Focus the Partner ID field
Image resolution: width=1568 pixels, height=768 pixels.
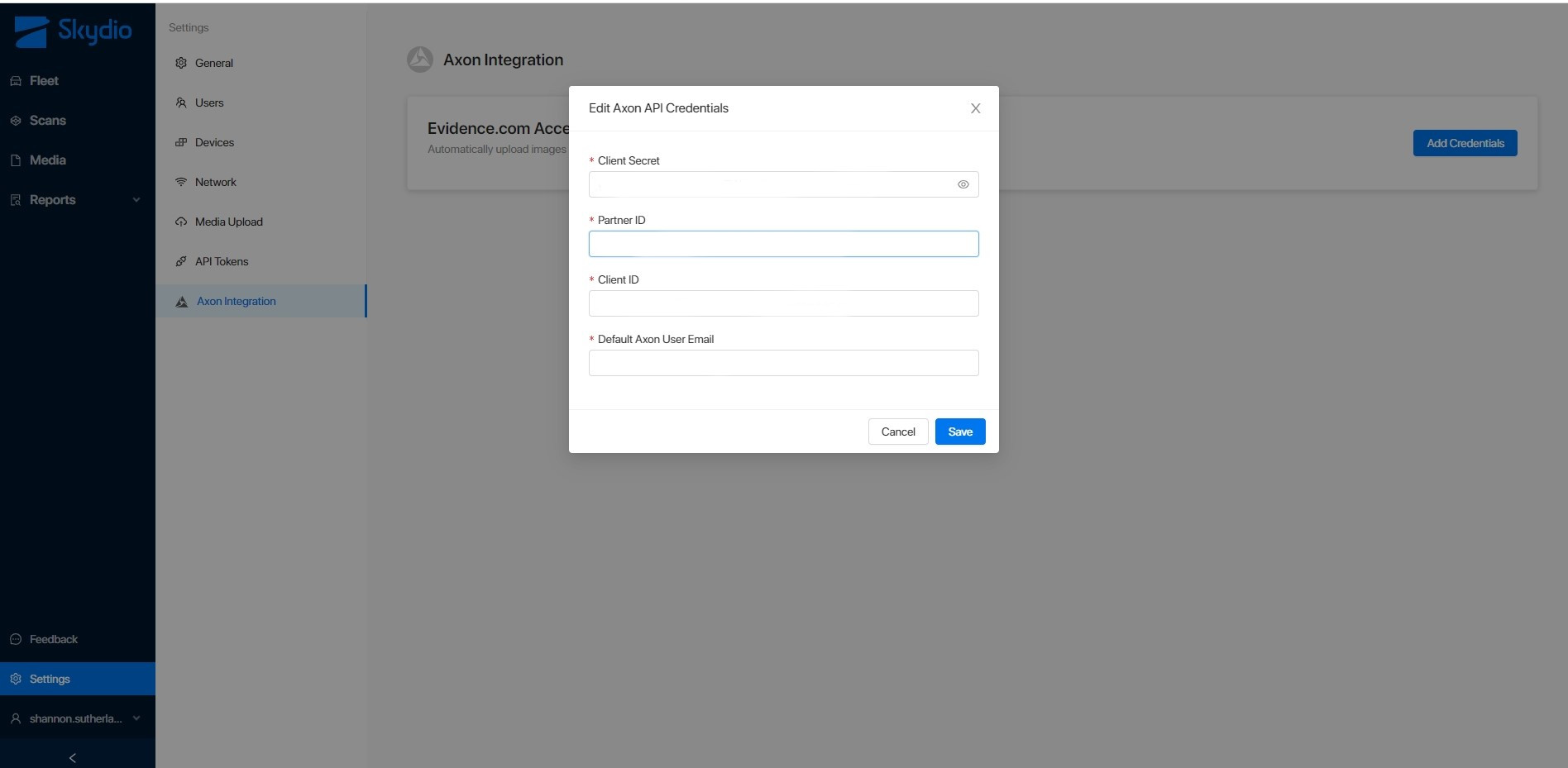[x=783, y=244]
